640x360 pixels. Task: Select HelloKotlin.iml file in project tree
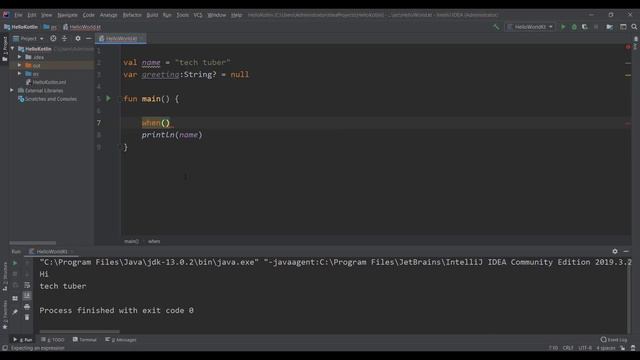[46, 82]
